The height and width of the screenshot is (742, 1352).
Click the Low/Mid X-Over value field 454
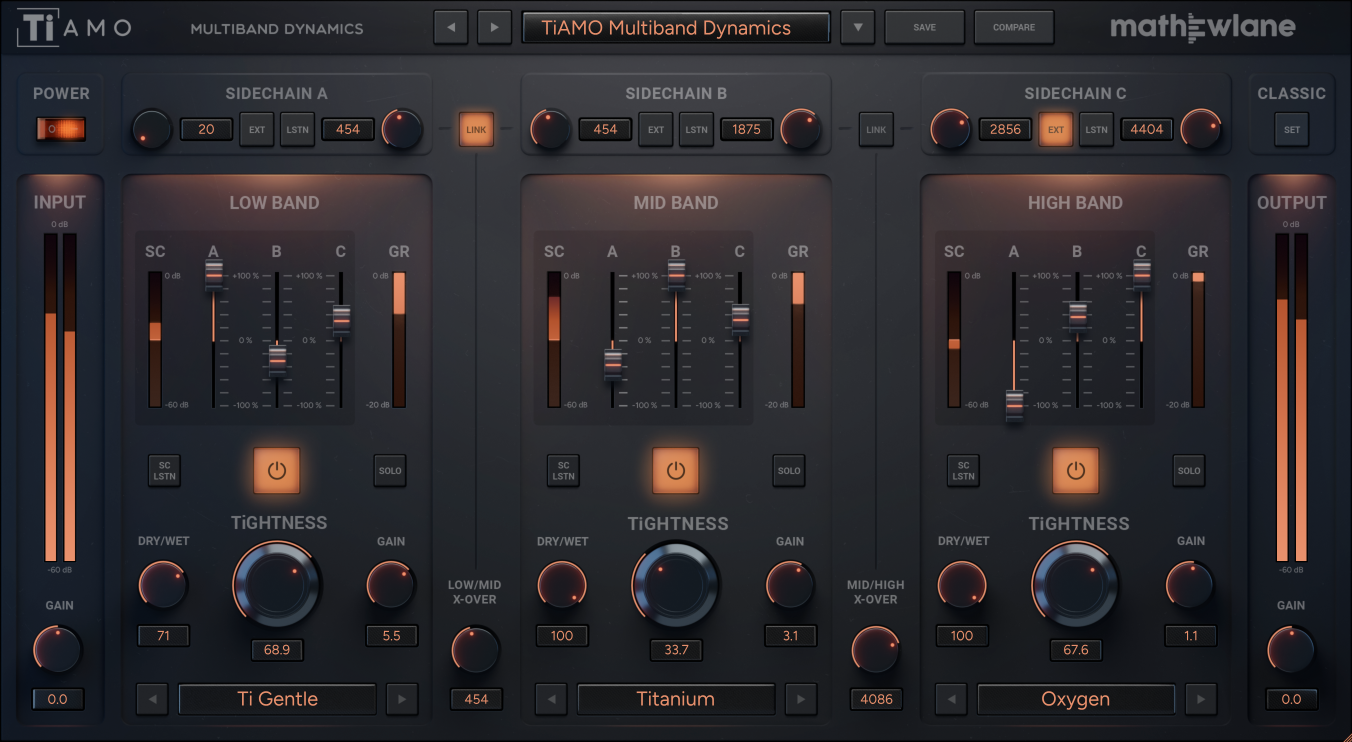pos(476,699)
